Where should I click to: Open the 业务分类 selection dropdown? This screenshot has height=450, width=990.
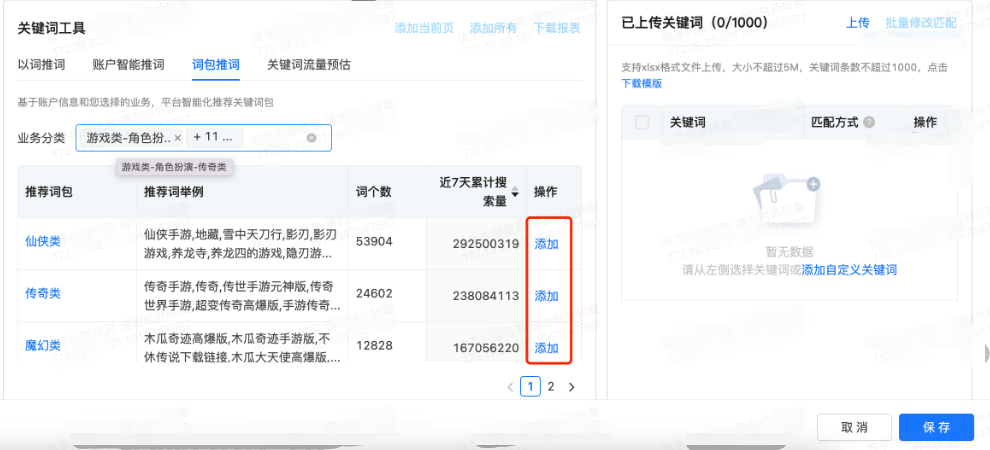[203, 138]
